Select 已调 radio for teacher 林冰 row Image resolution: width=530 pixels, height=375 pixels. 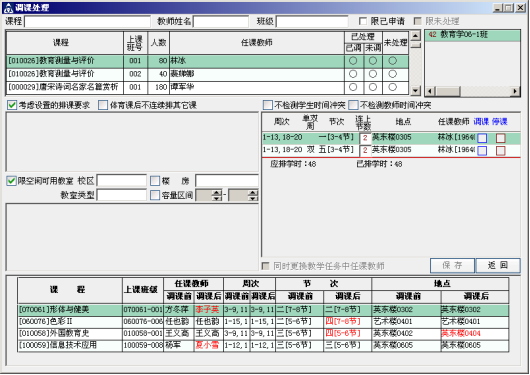tap(353, 61)
